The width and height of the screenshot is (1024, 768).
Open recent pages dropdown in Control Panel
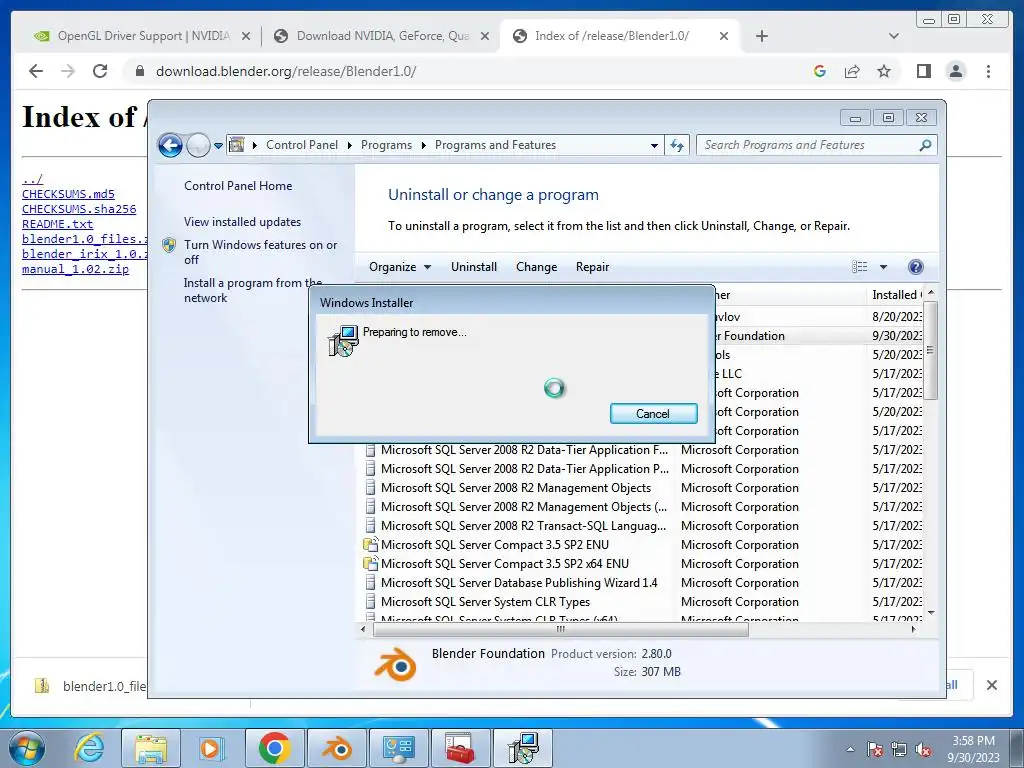point(218,146)
